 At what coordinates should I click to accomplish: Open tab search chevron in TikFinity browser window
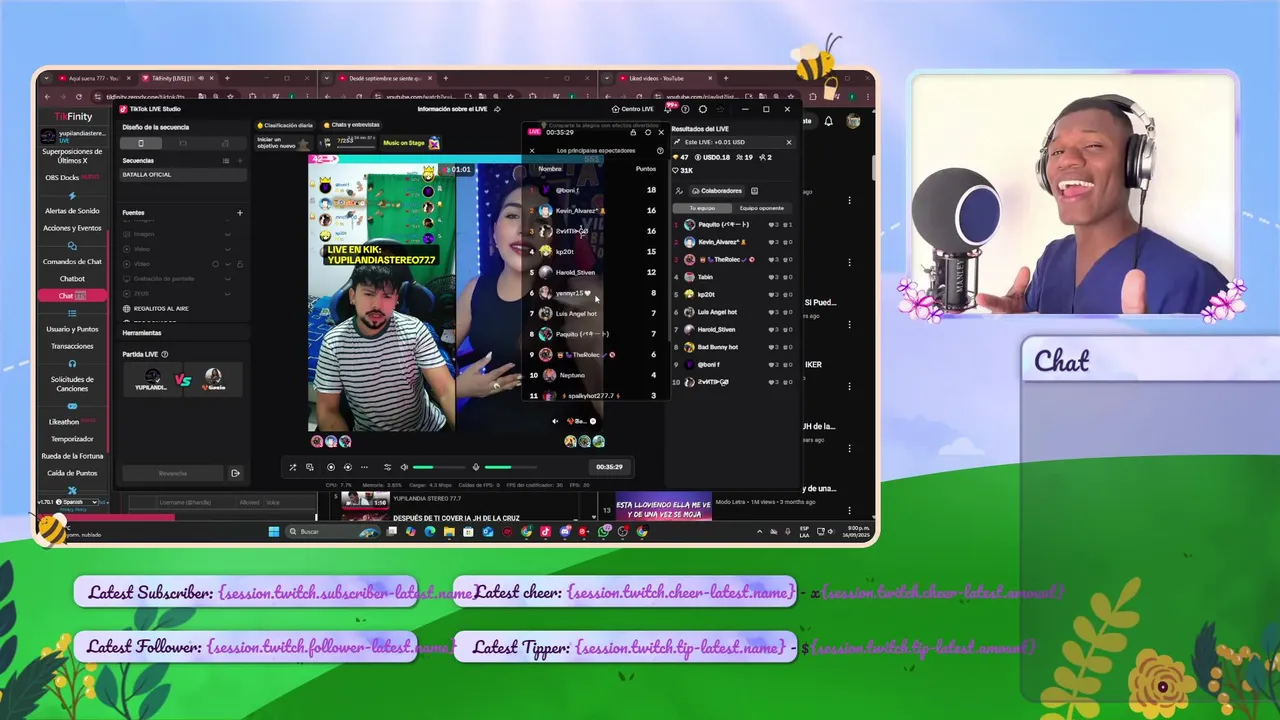[x=46, y=78]
